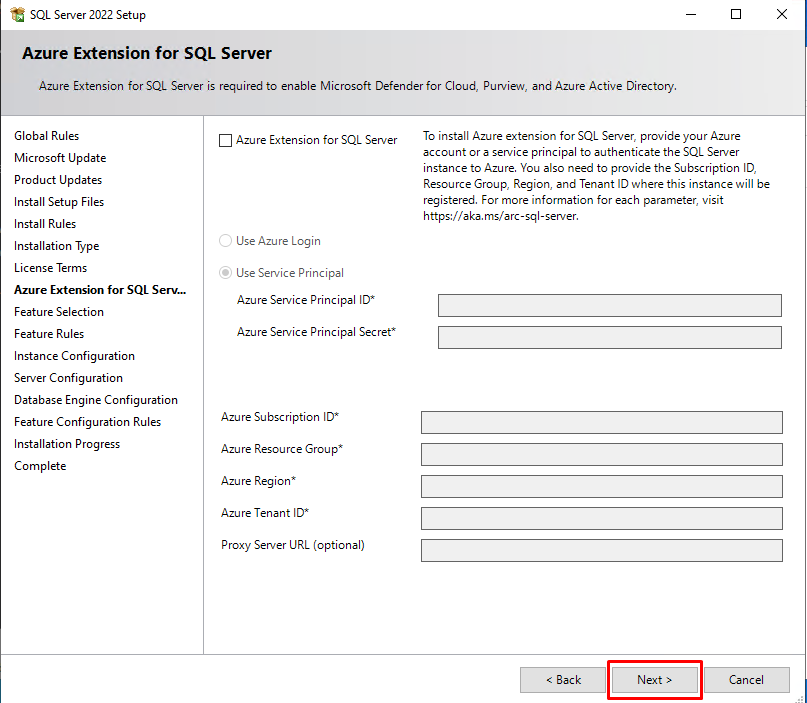This screenshot has height=703, width=807.
Task: Maximize the setup window
Action: pos(736,15)
